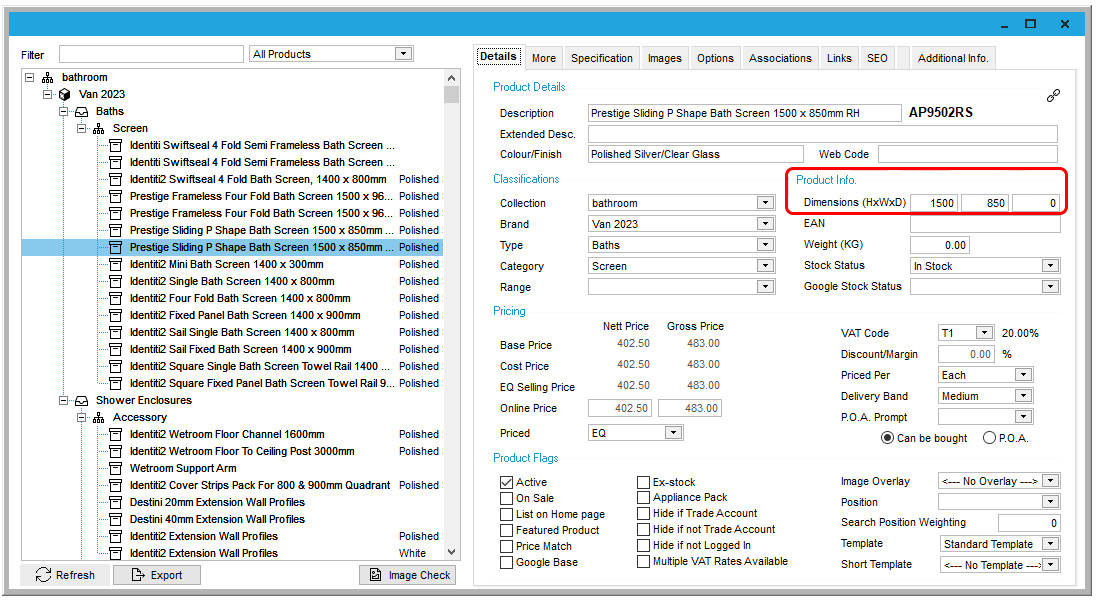This screenshot has height=601, width=1099.
Task: Open the Delivery Band dropdown
Action: (1023, 396)
